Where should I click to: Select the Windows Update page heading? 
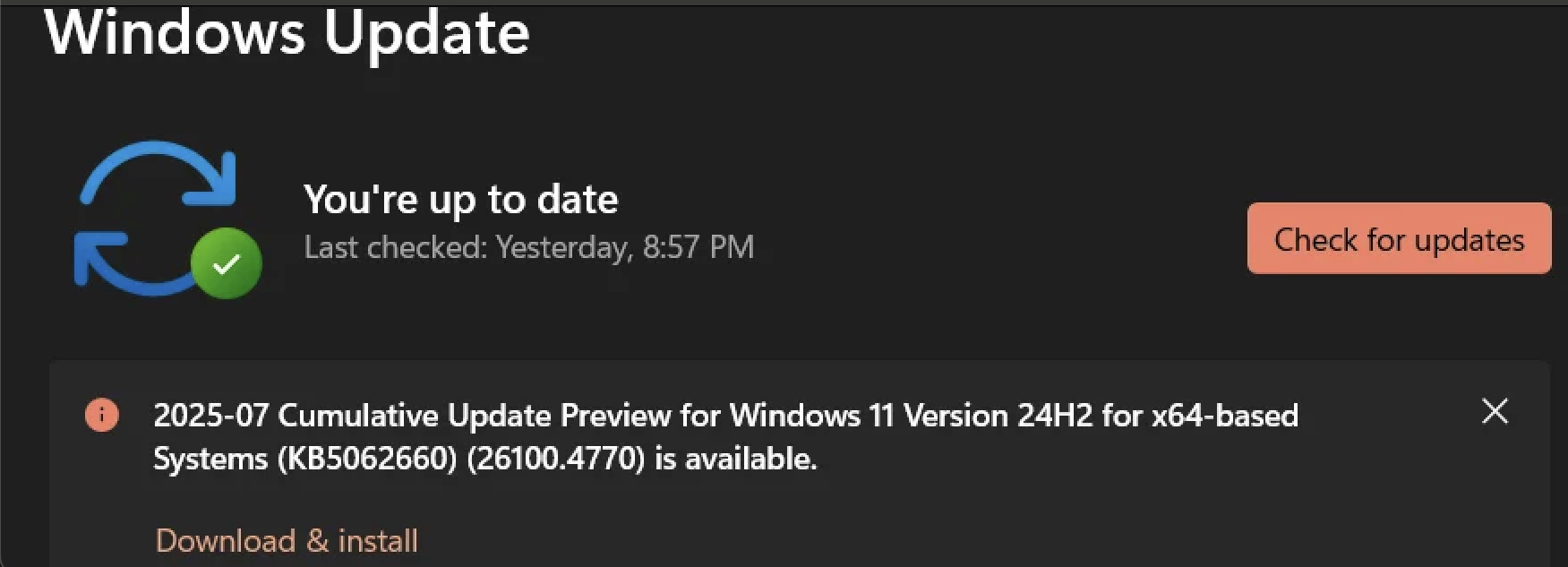click(287, 33)
